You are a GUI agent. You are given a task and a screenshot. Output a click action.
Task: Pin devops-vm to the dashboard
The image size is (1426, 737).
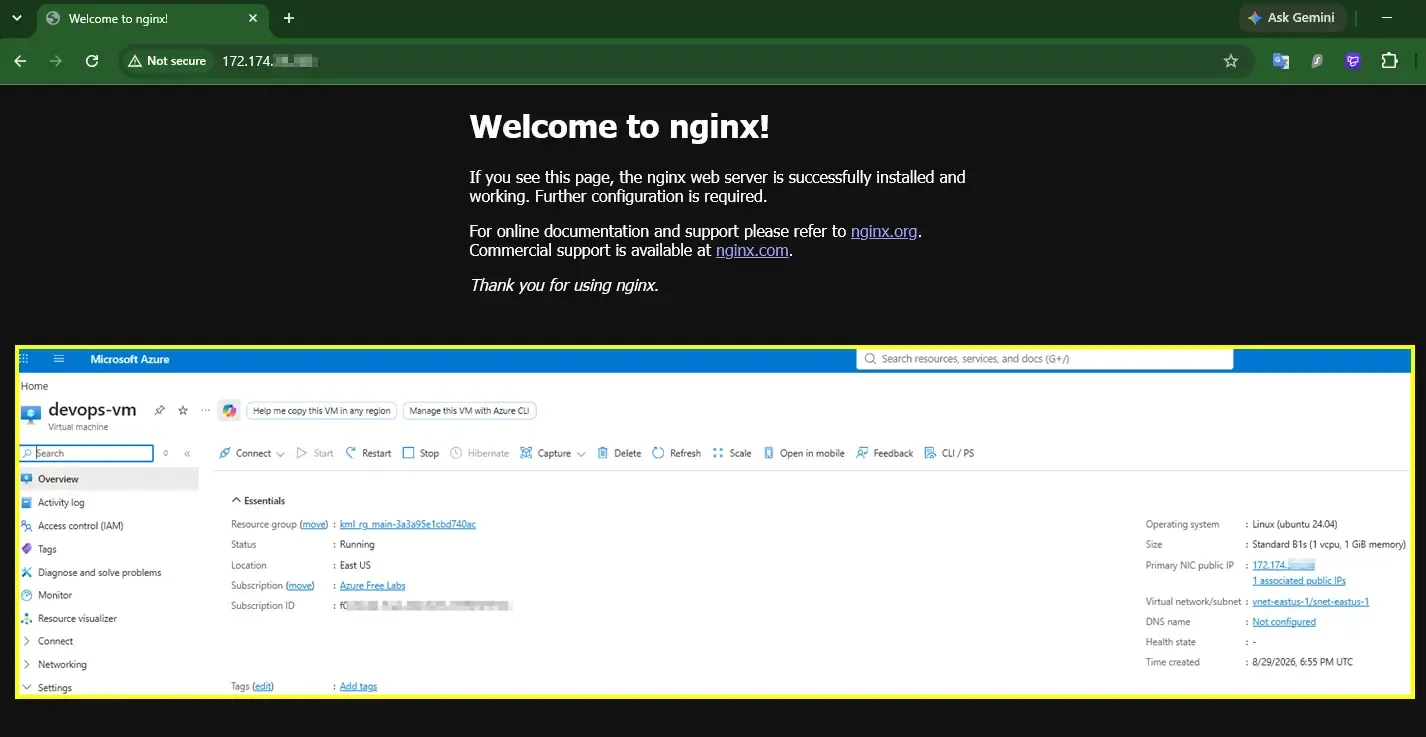coord(159,410)
